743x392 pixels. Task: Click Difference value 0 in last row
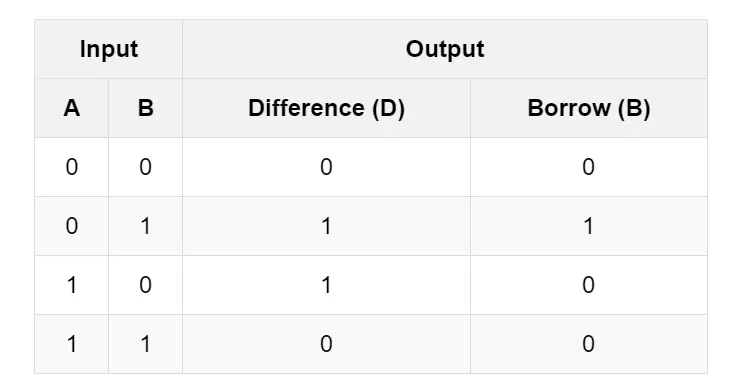(326, 344)
